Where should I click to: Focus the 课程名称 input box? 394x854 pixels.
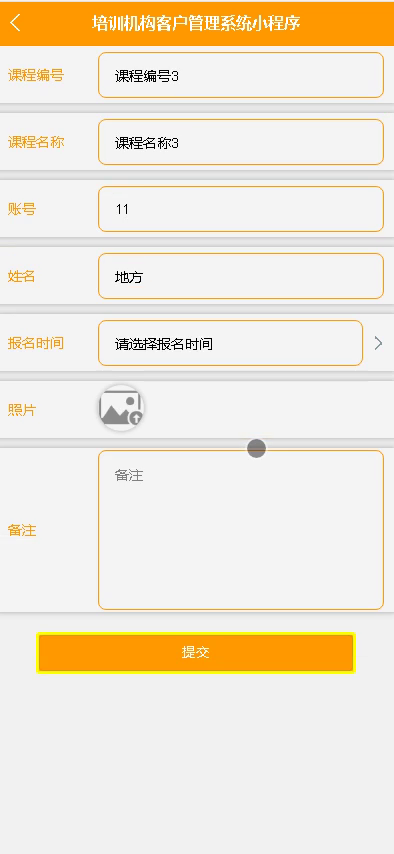(241, 142)
